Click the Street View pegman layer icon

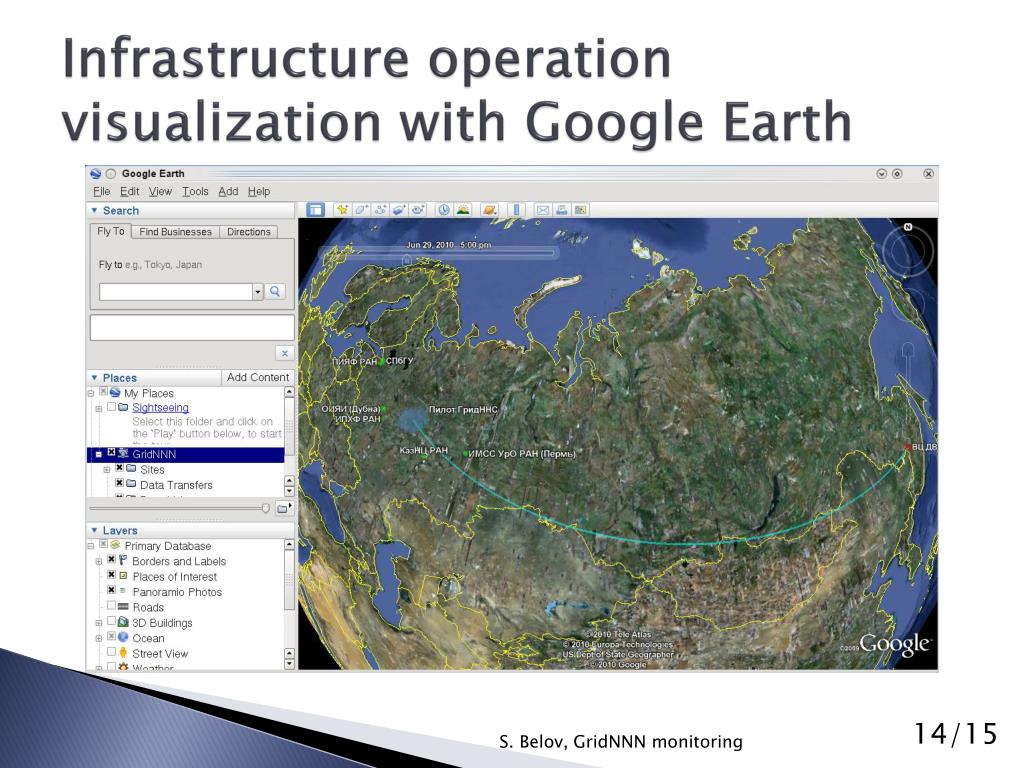pos(123,652)
